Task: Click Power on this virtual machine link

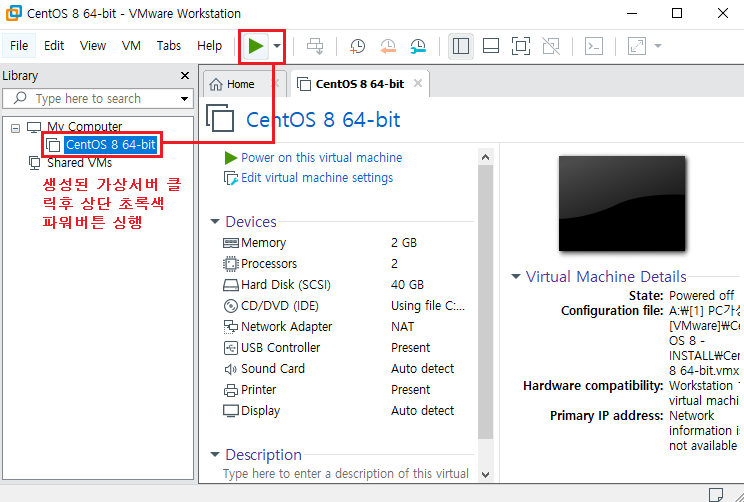Action: pyautogui.click(x=321, y=158)
